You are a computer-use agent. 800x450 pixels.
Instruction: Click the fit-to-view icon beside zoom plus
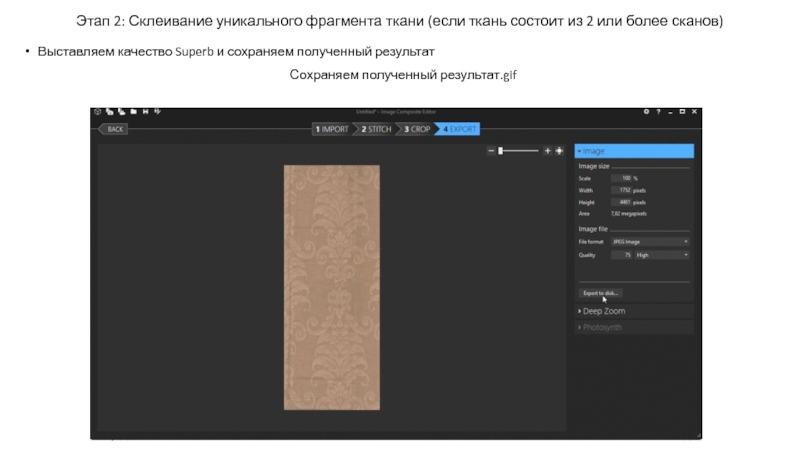559,151
